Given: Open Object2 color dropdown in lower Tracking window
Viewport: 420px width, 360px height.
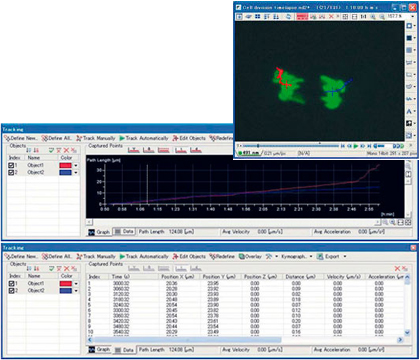Looking at the screenshot, I should pos(76,291).
